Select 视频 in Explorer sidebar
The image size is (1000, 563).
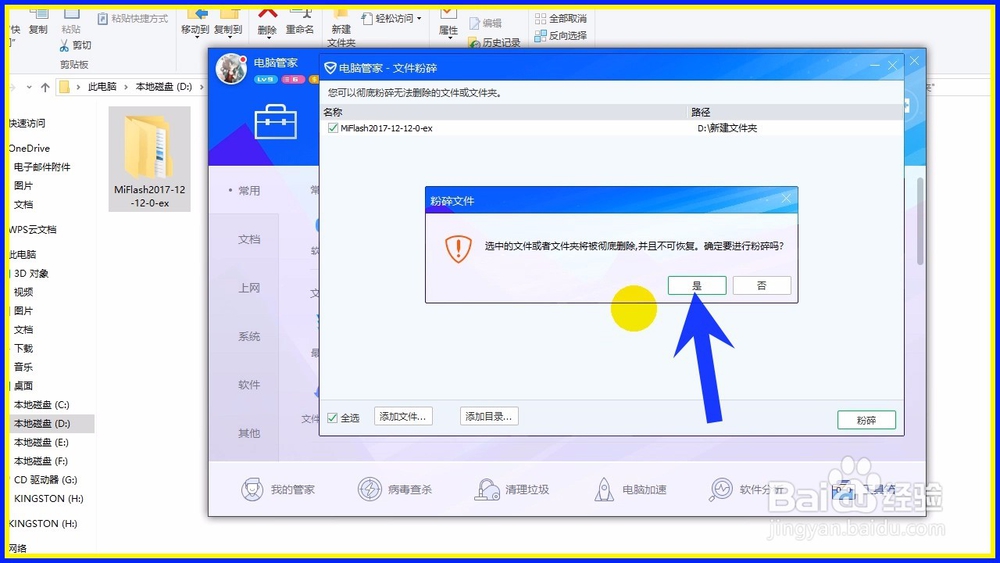pyautogui.click(x=24, y=292)
